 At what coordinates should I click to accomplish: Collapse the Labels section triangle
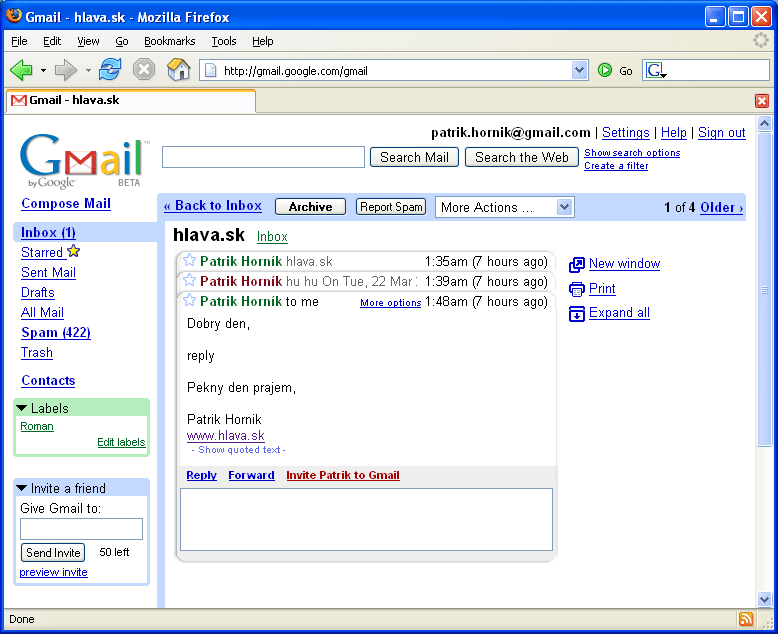pos(22,408)
